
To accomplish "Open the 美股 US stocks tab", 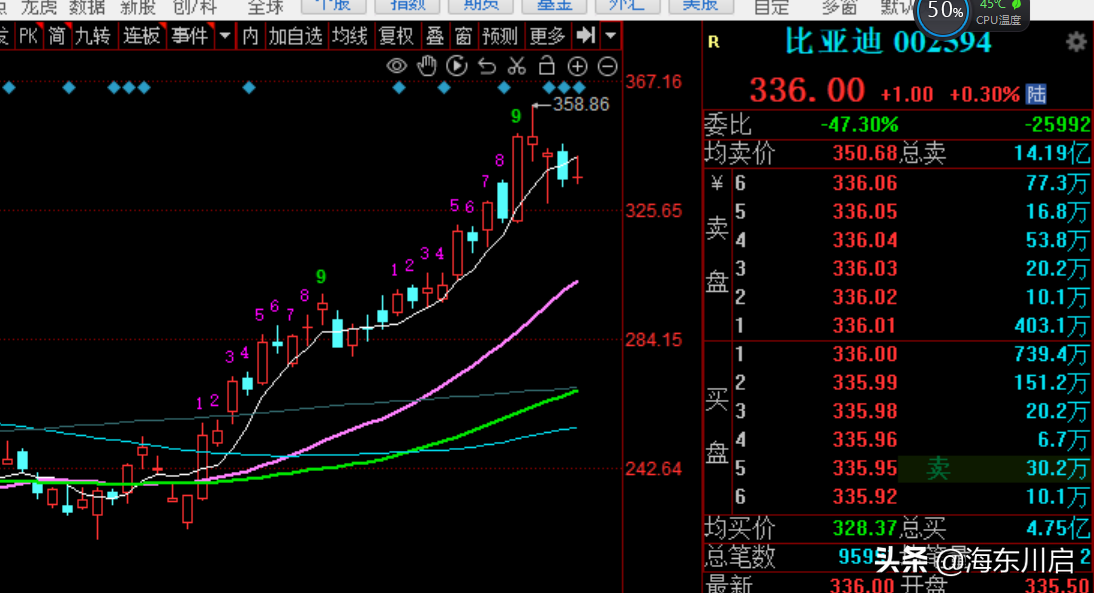I will [700, 6].
